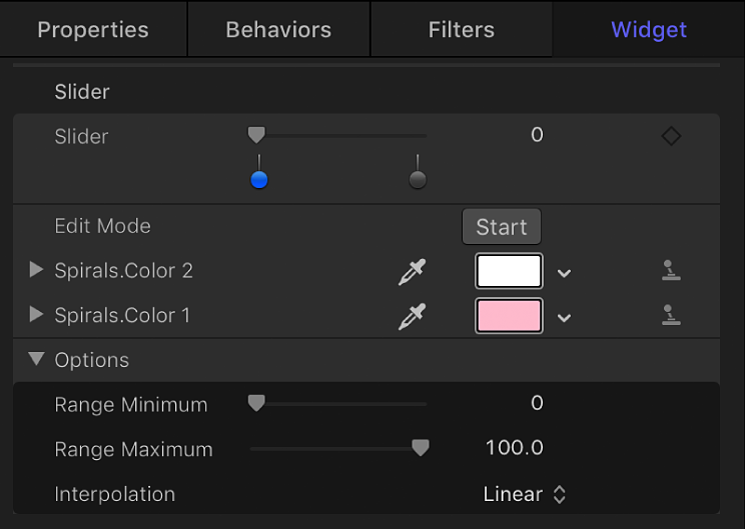Collapse the Options section

pos(37,360)
